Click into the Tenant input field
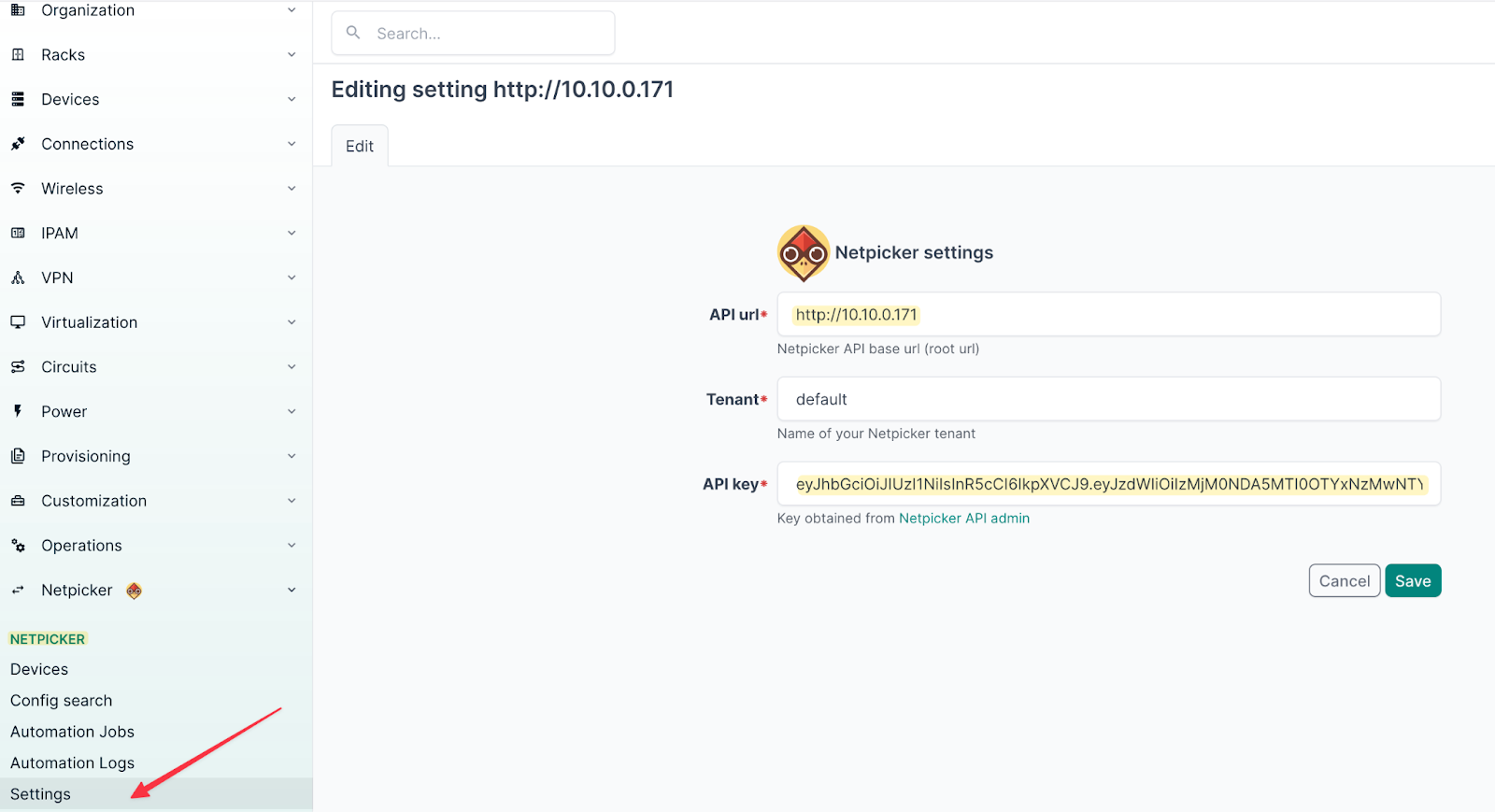Screen dimensions: 1495x812 click(x=1108, y=399)
